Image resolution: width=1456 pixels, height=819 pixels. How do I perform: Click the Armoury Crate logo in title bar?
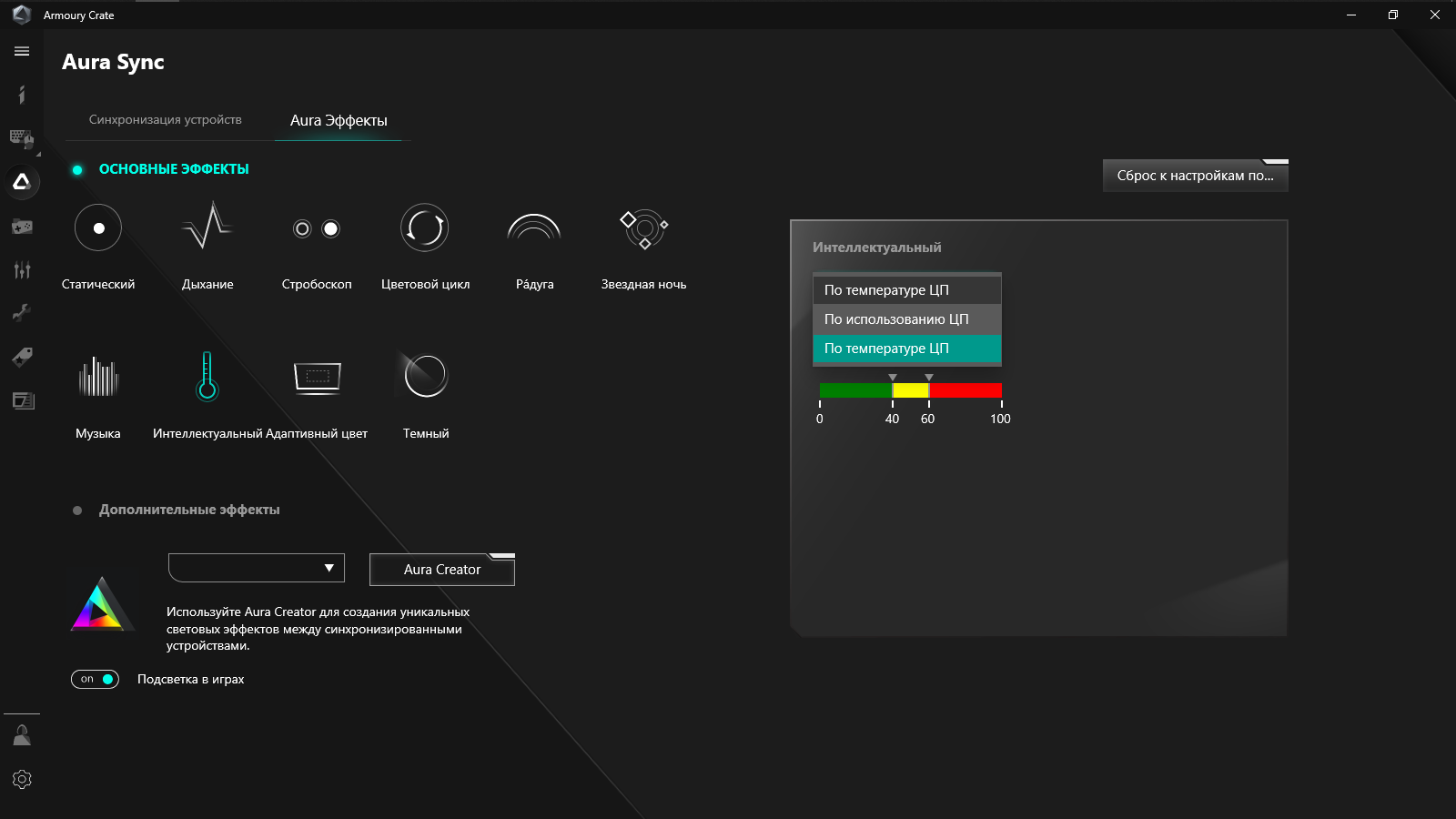(22, 15)
